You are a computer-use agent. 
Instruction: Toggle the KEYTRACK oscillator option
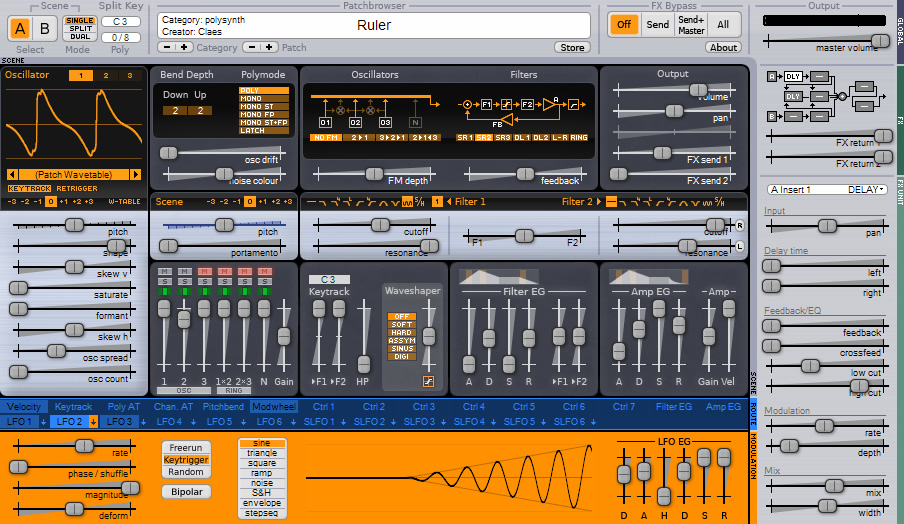pos(29,189)
